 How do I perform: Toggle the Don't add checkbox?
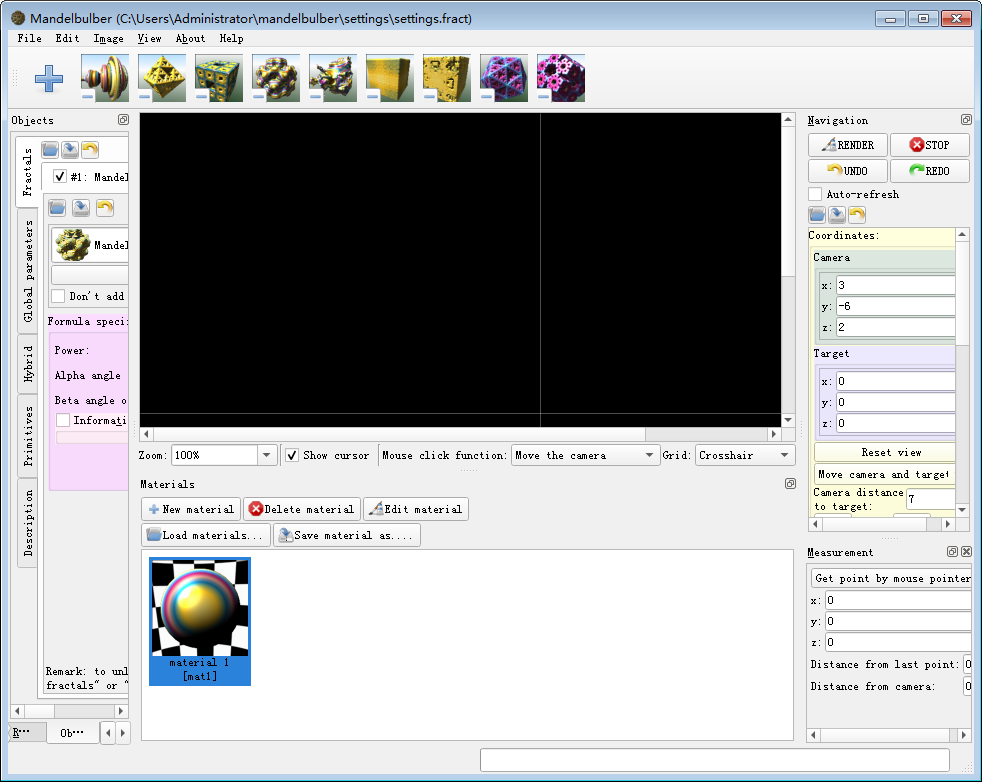pos(58,296)
